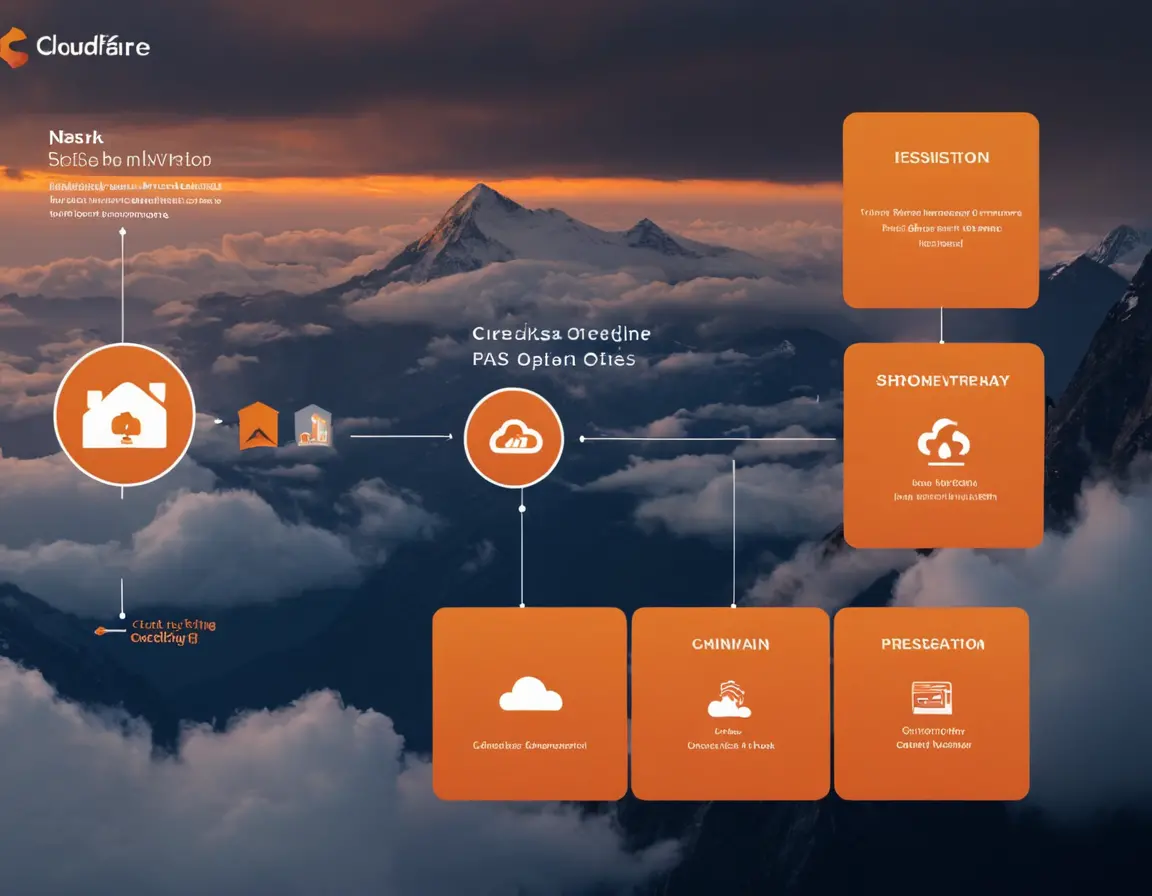The image size is (1152, 896).
Task: Click the Cloudfaire brand name text
Action: [93, 46]
